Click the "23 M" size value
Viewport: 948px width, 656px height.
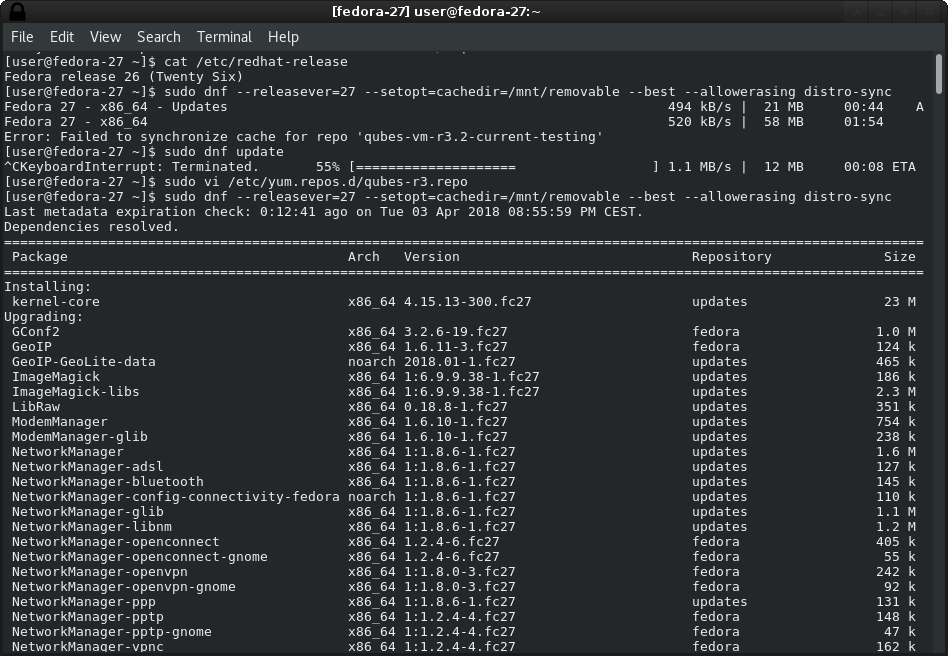tap(900, 302)
